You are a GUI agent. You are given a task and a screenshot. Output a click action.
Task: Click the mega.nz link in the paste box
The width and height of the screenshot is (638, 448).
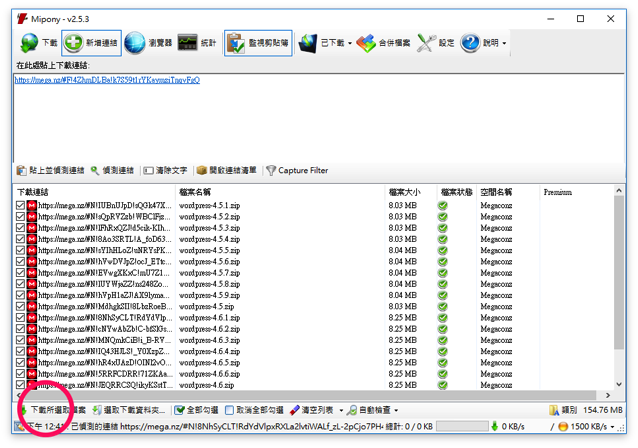[107, 80]
